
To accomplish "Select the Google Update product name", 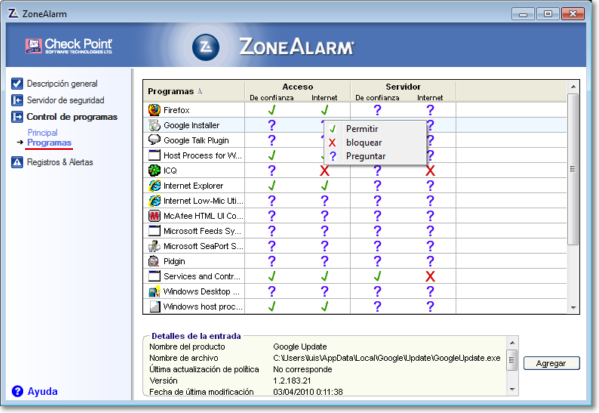I will (x=300, y=347).
